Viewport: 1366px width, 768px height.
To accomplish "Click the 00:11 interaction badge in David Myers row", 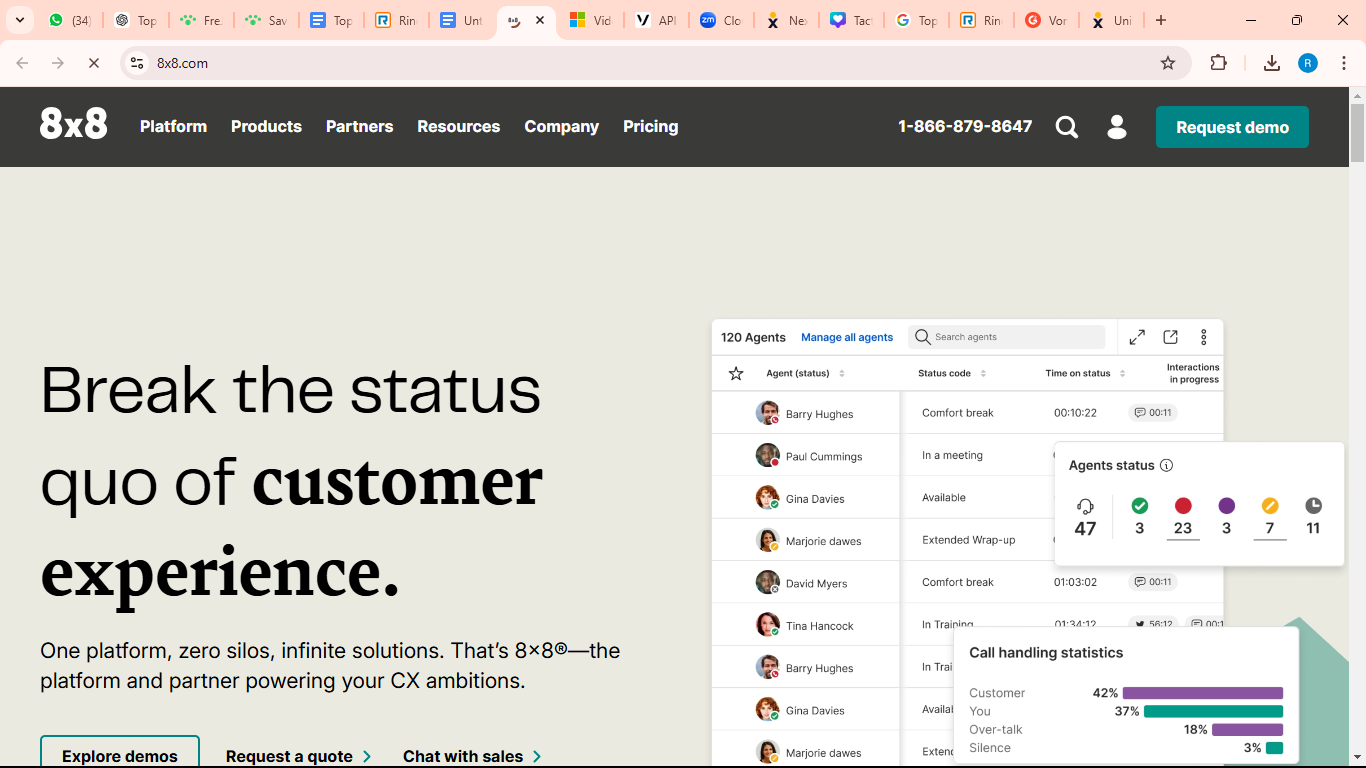I will tap(1152, 582).
